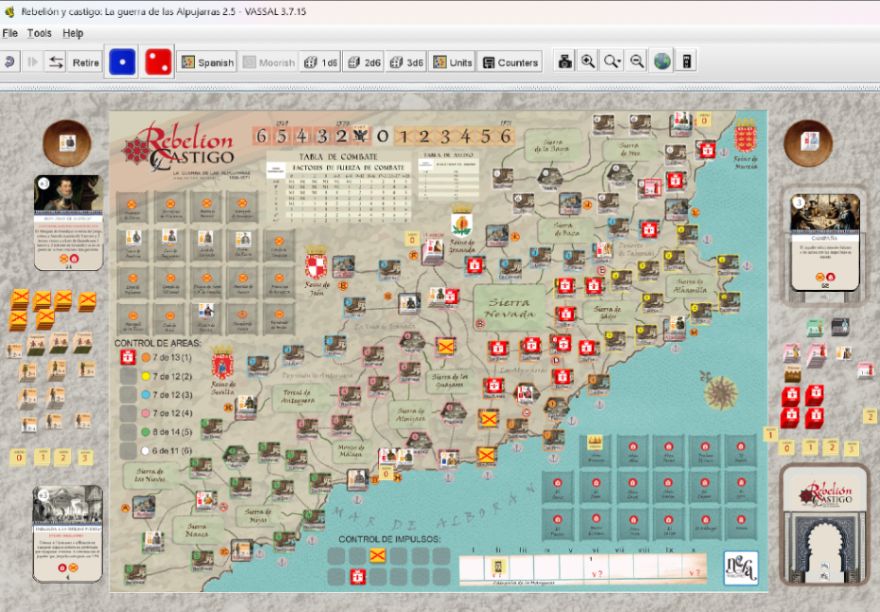The width and height of the screenshot is (880, 612).
Task: Click the red Spanish marker in impulse track
Action: pyautogui.click(x=358, y=576)
